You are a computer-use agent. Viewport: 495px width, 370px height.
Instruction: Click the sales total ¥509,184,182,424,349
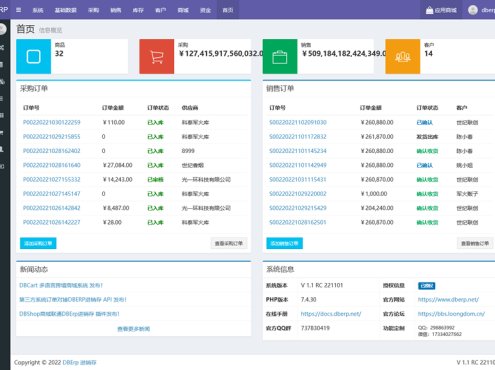pos(344,54)
